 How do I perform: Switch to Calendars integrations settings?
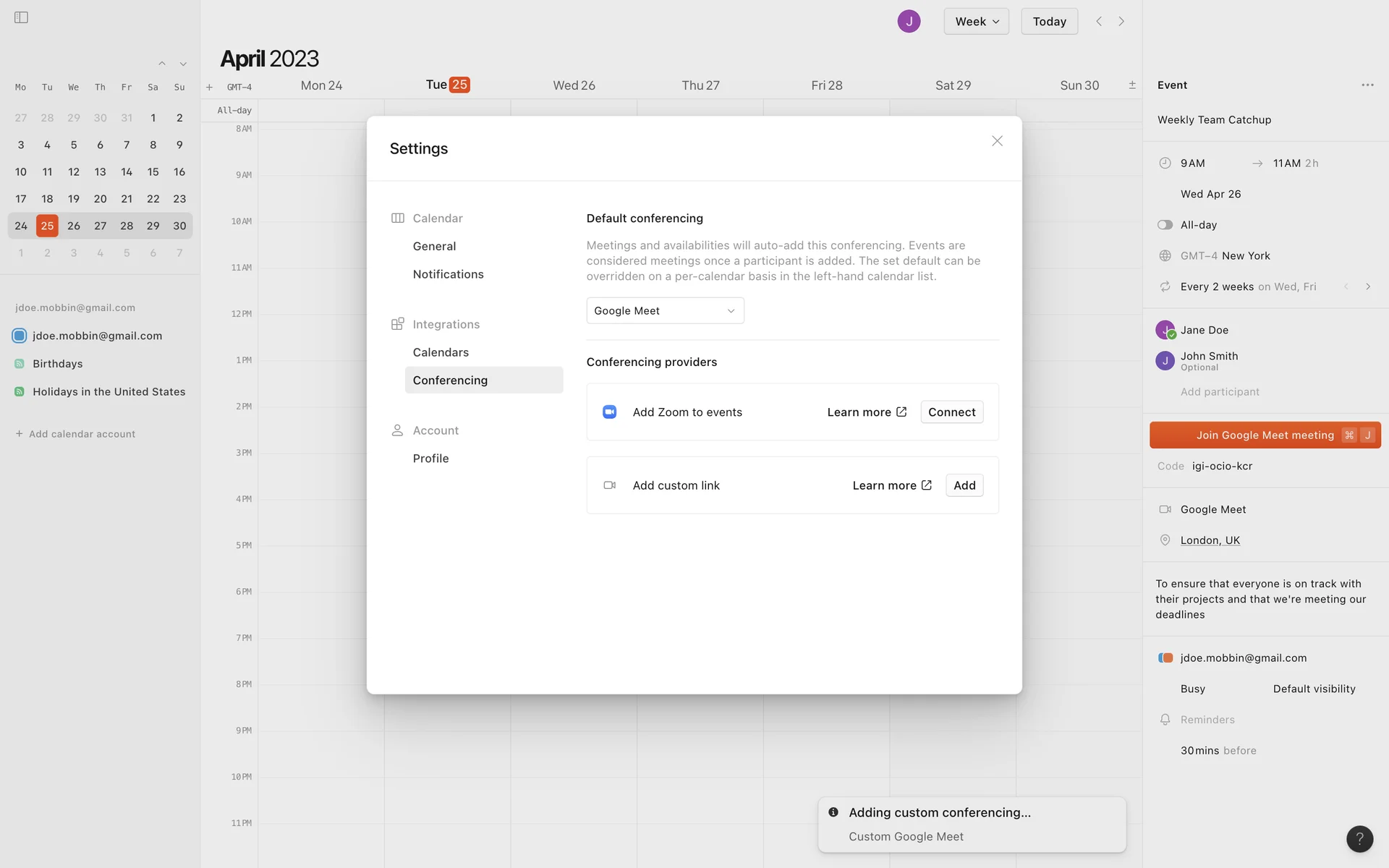441,352
